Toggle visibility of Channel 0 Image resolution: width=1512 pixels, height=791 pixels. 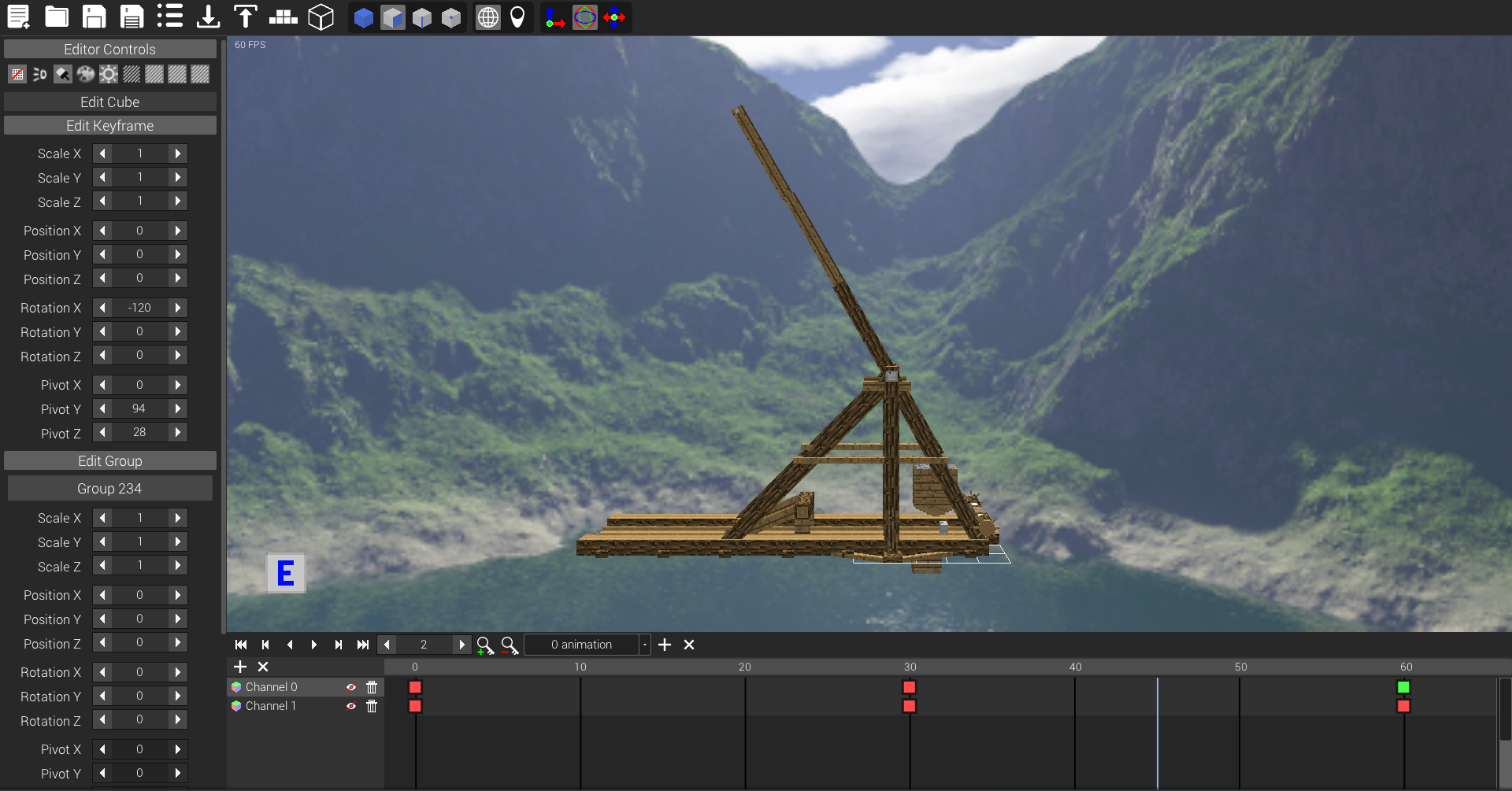point(351,687)
